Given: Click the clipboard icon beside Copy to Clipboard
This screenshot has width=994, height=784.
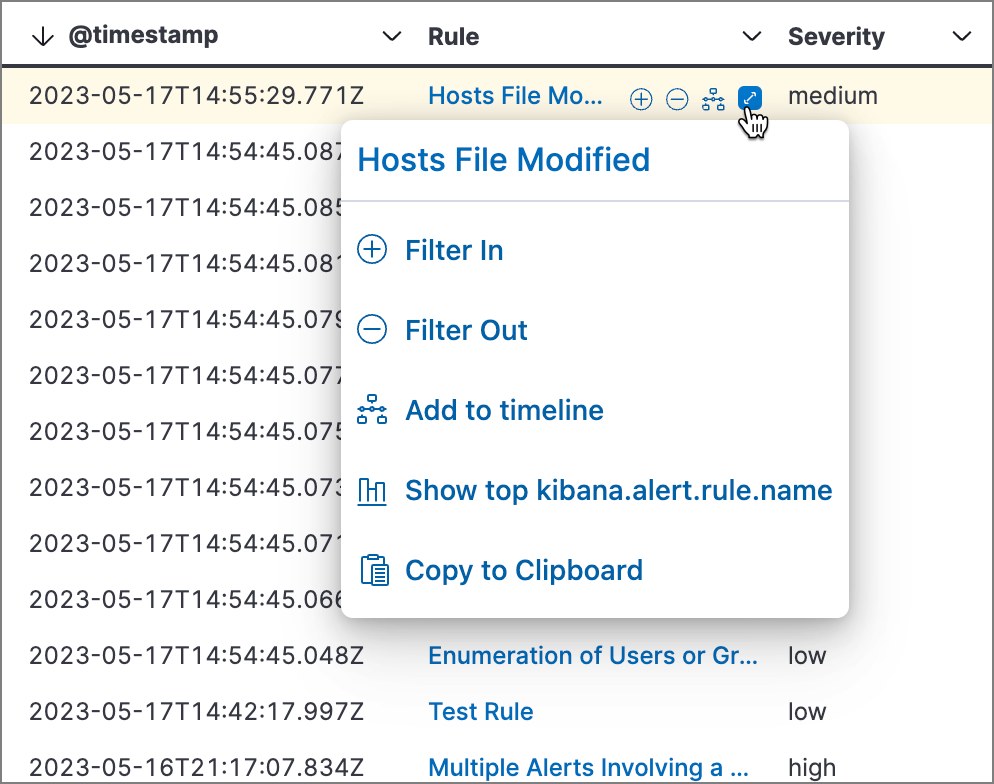Looking at the screenshot, I should 372,570.
